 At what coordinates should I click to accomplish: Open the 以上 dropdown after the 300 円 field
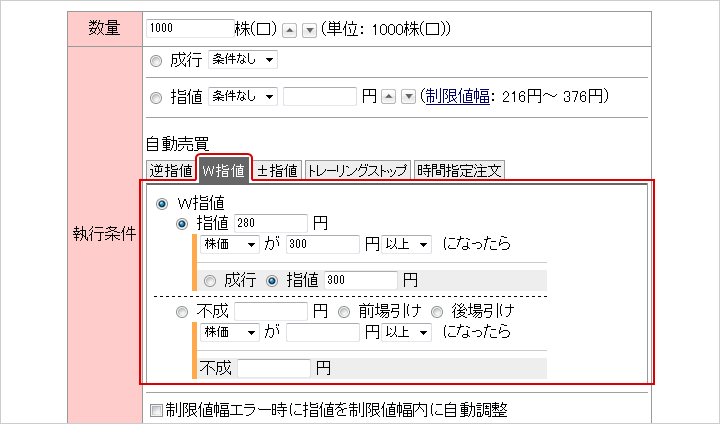point(406,244)
